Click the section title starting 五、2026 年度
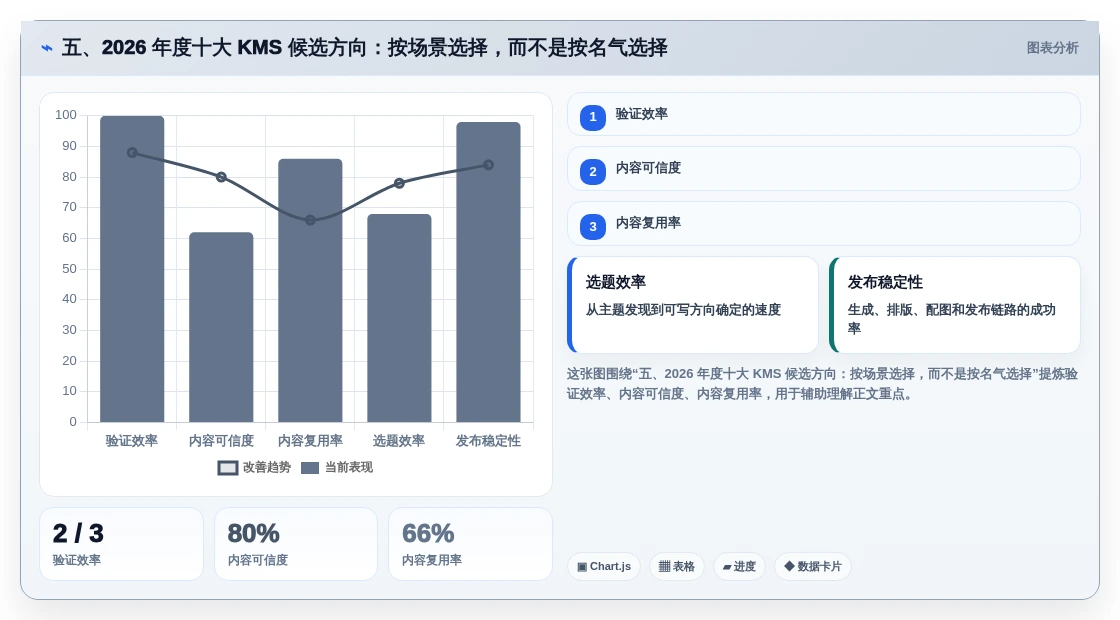Viewport: 1120px width, 620px height. tap(364, 48)
